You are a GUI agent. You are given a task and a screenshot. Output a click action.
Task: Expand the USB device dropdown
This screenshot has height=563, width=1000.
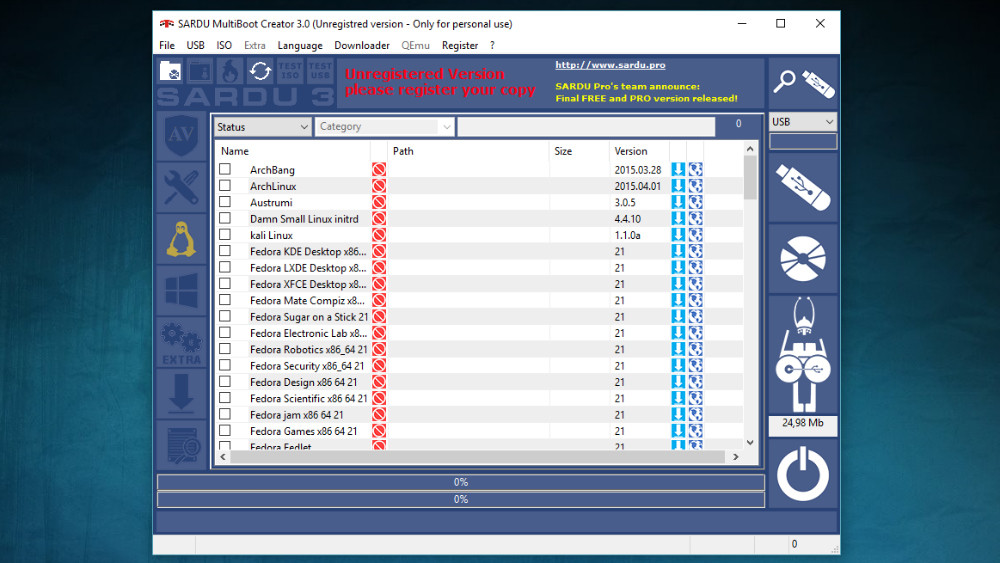coord(803,122)
